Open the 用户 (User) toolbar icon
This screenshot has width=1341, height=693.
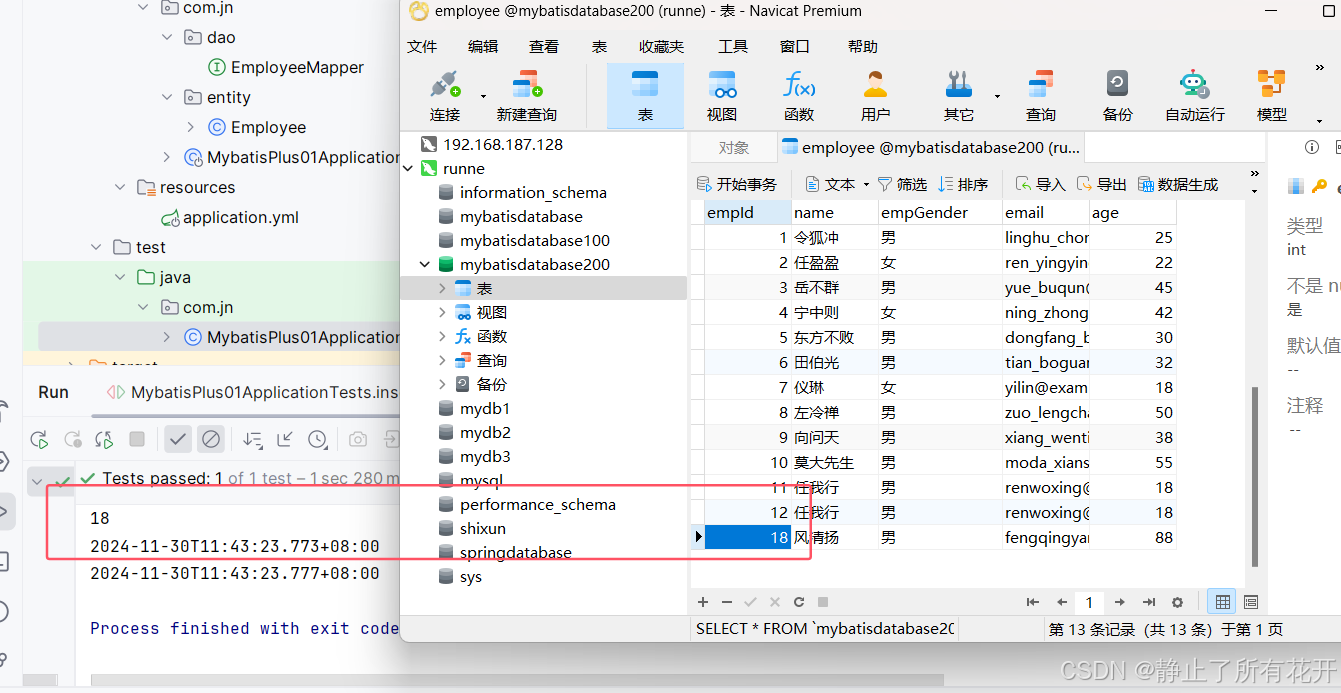pyautogui.click(x=876, y=96)
